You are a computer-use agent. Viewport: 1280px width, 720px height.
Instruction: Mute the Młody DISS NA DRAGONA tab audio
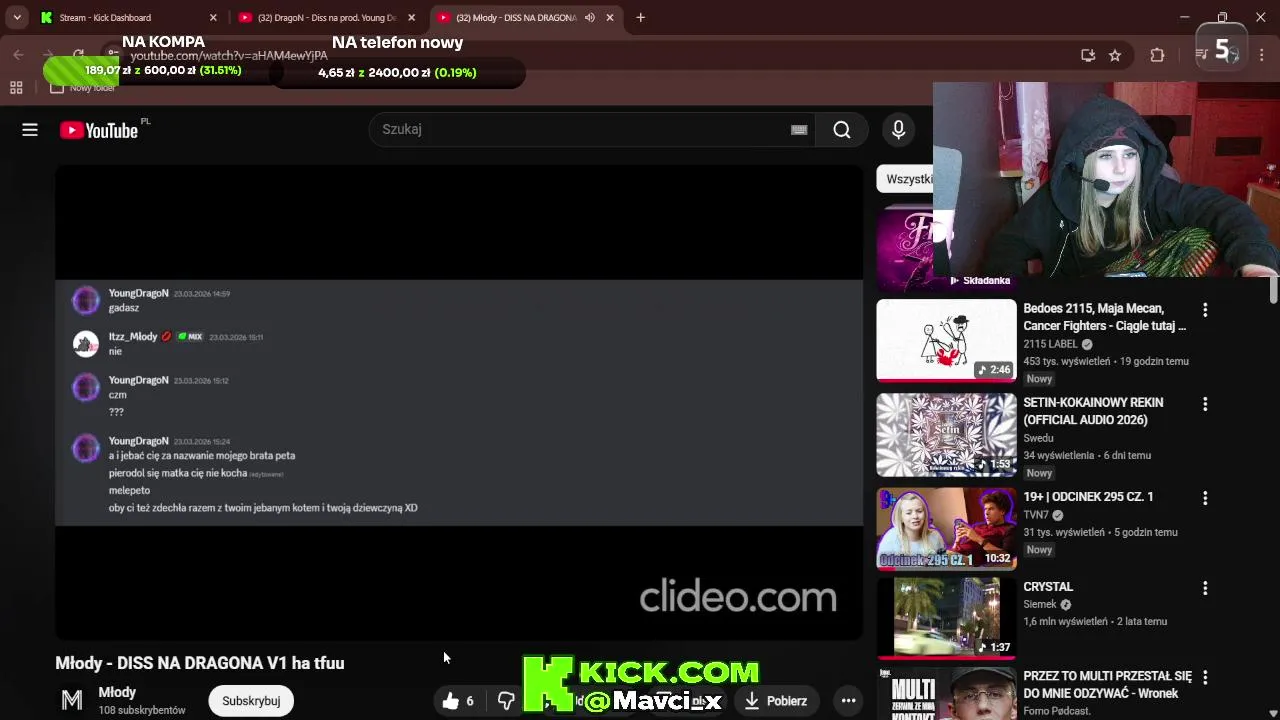(589, 18)
